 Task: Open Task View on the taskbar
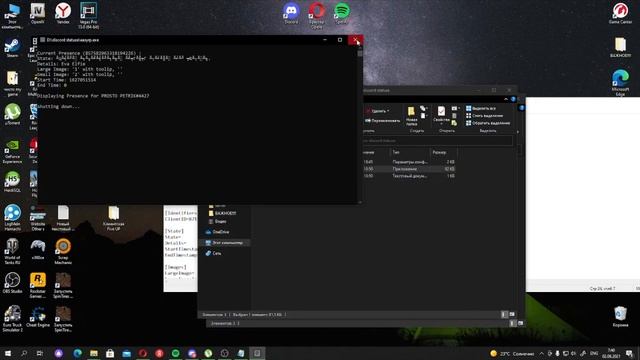40,353
